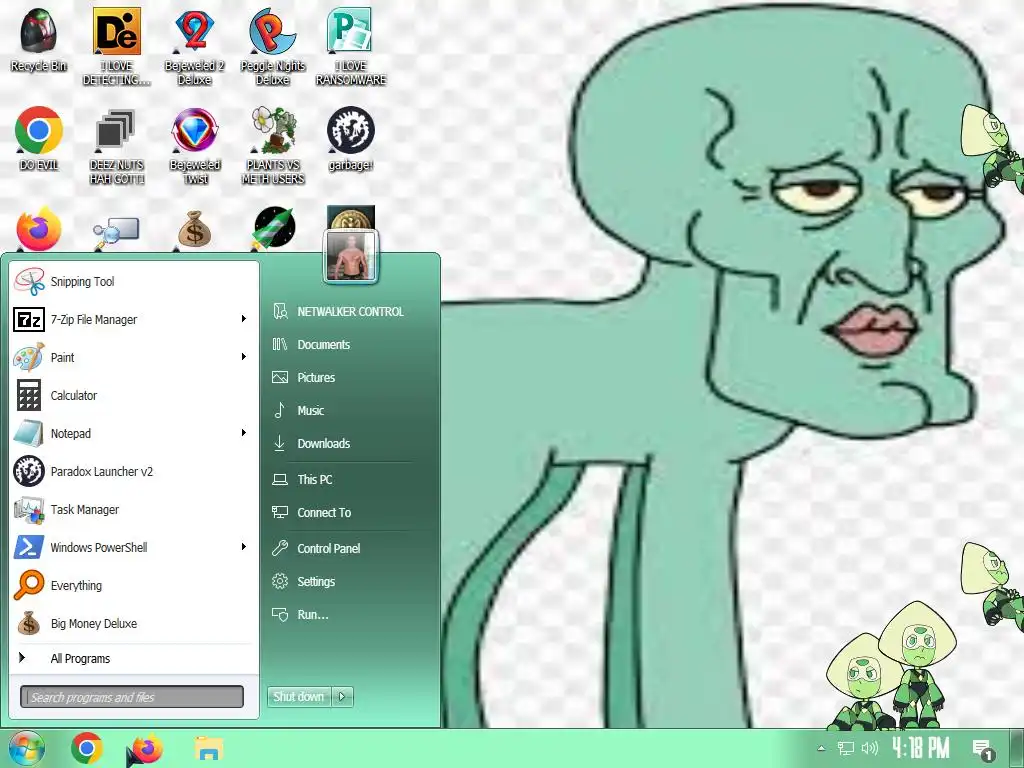
Task: Launch "PLANTS VS METH USERS" desktop icon
Action: pos(273,146)
